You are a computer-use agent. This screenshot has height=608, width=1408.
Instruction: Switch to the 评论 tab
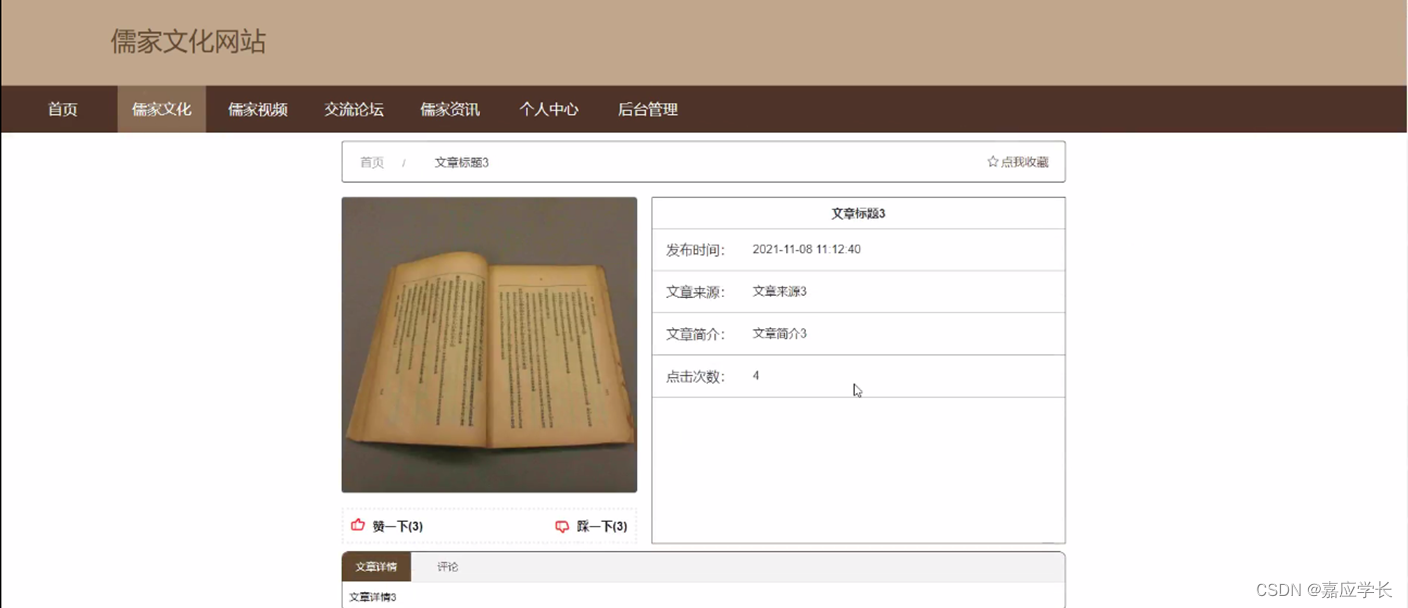coord(448,567)
